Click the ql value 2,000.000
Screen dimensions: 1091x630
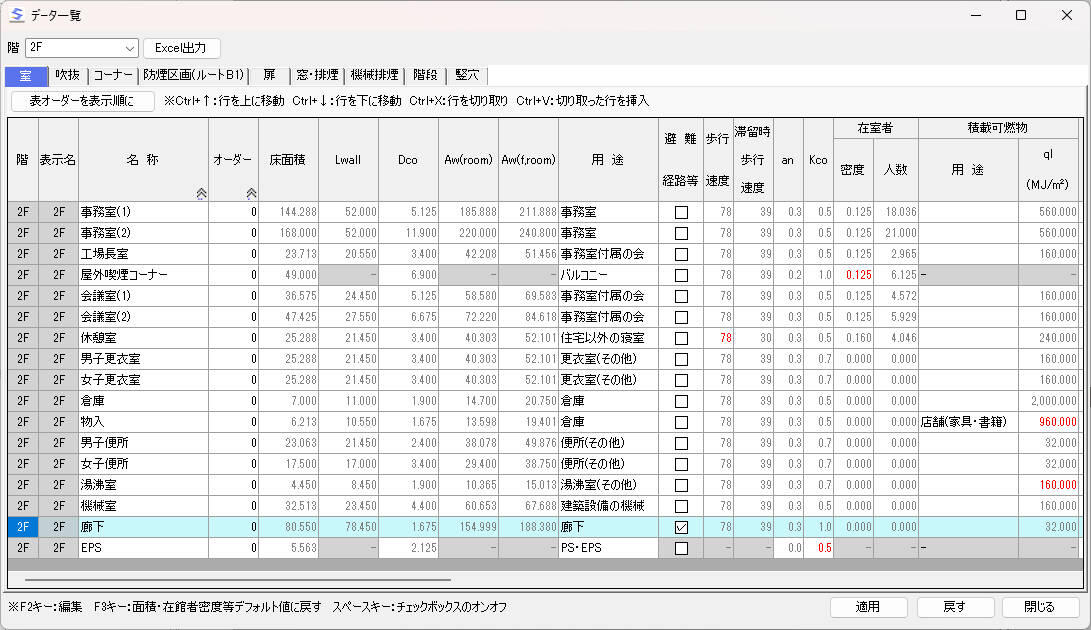tap(1049, 400)
